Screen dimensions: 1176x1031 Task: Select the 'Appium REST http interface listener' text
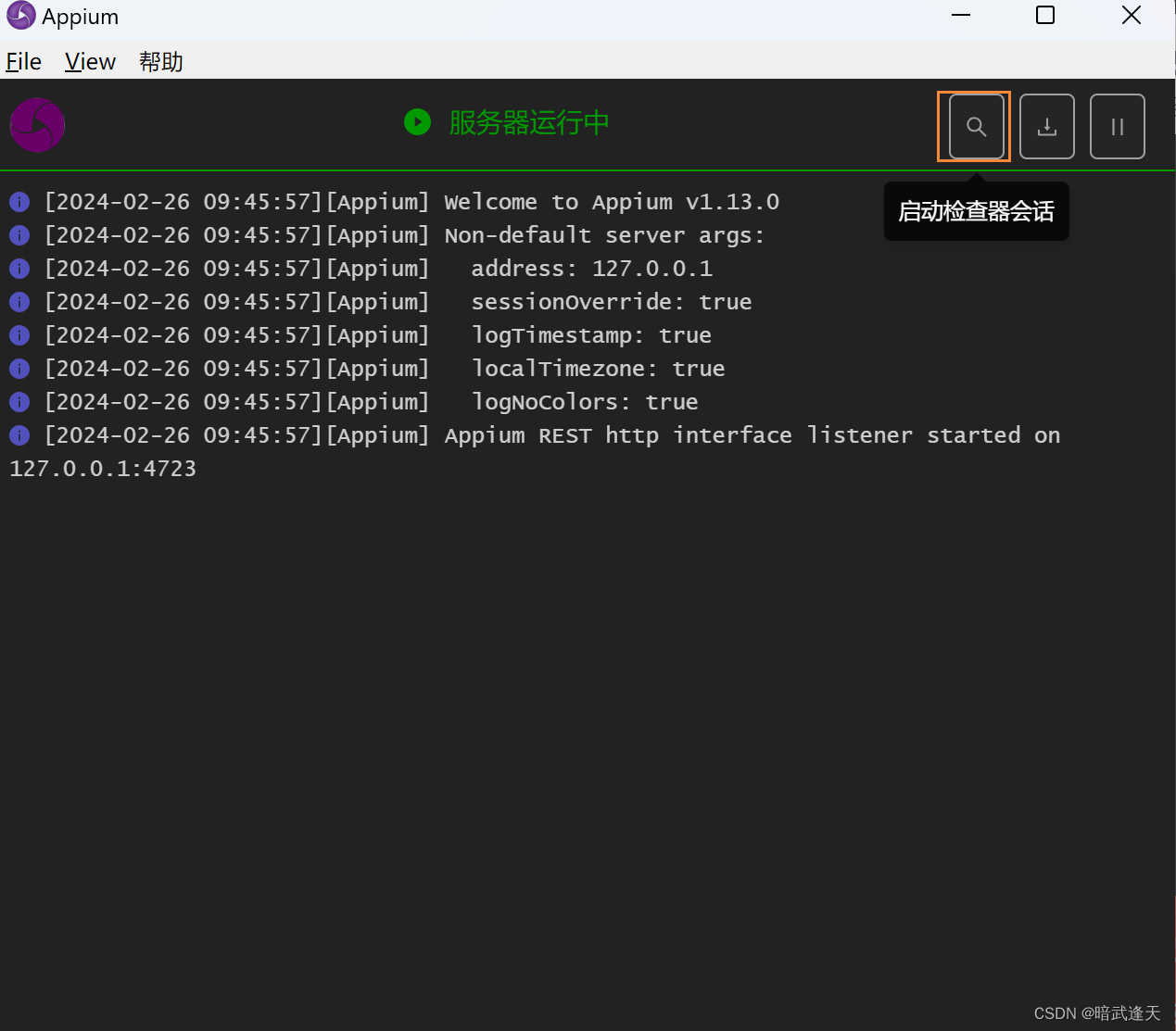[678, 435]
